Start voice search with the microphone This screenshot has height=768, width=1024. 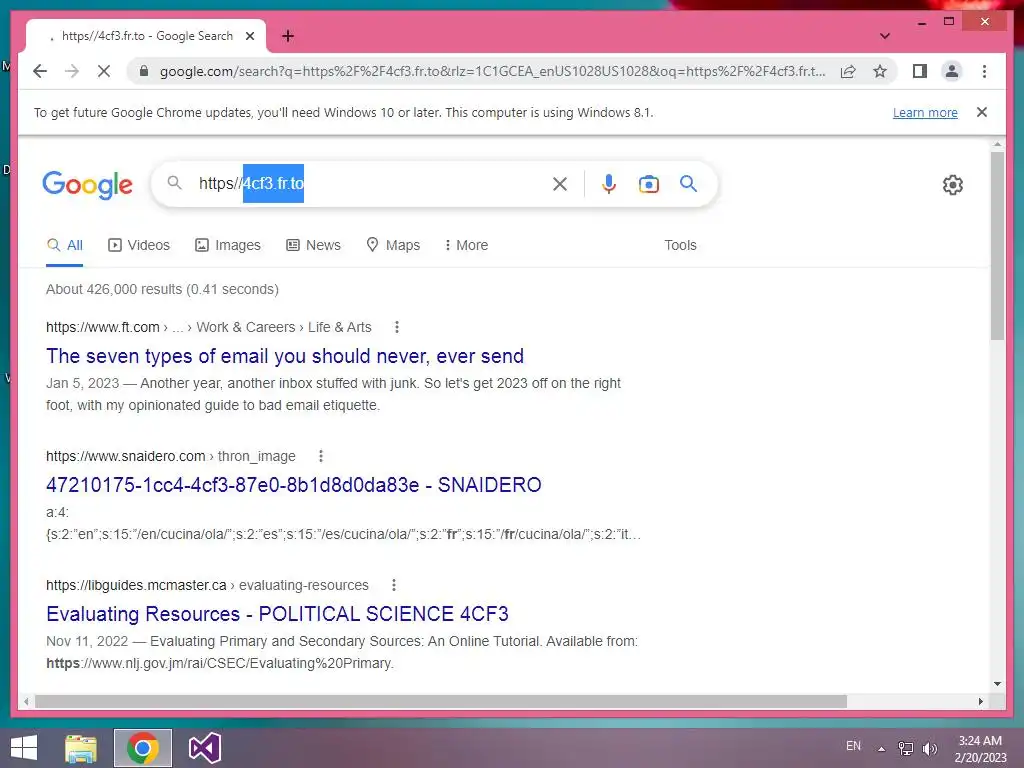point(609,184)
